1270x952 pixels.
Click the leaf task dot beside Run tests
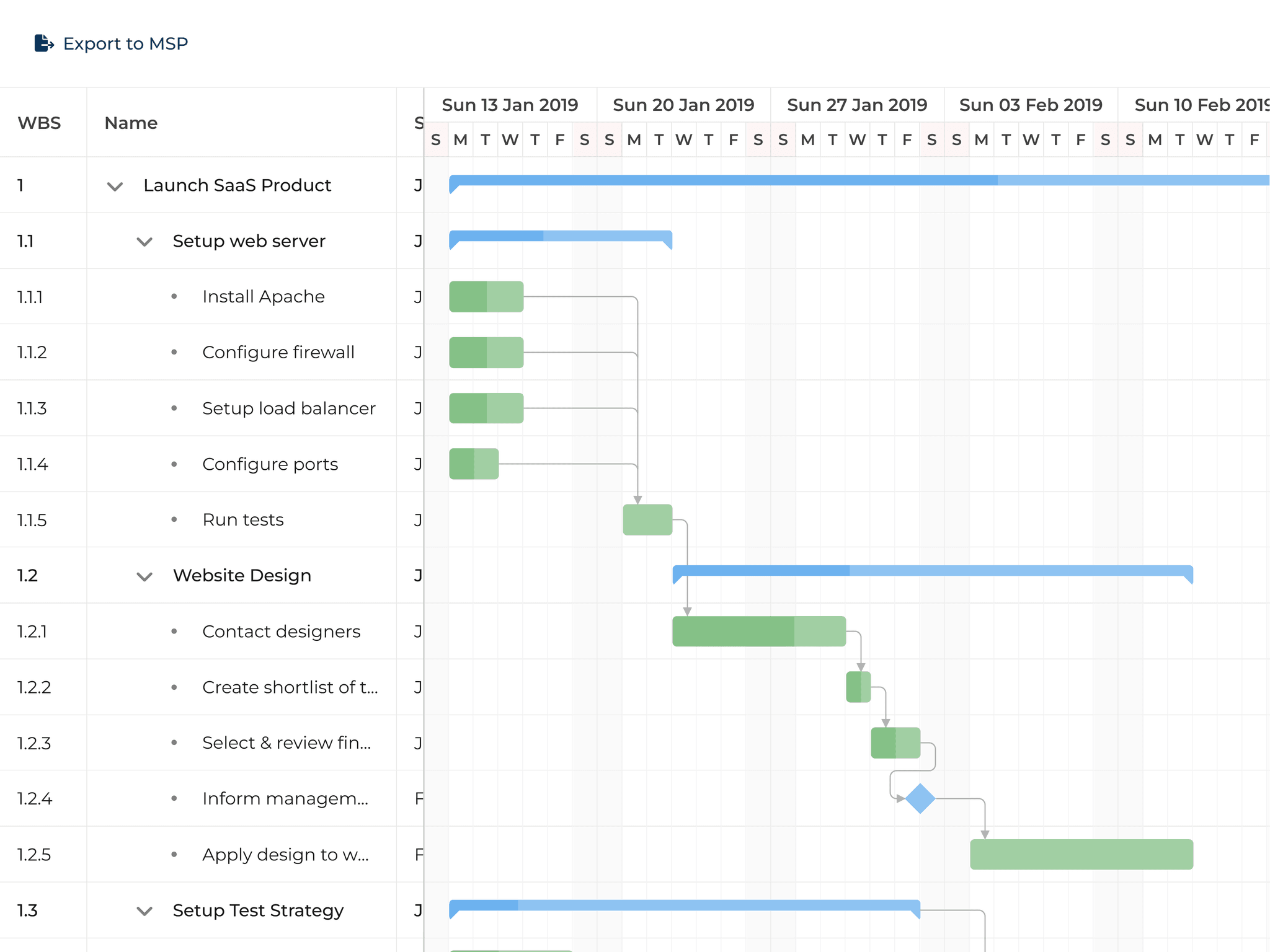pyautogui.click(x=174, y=519)
